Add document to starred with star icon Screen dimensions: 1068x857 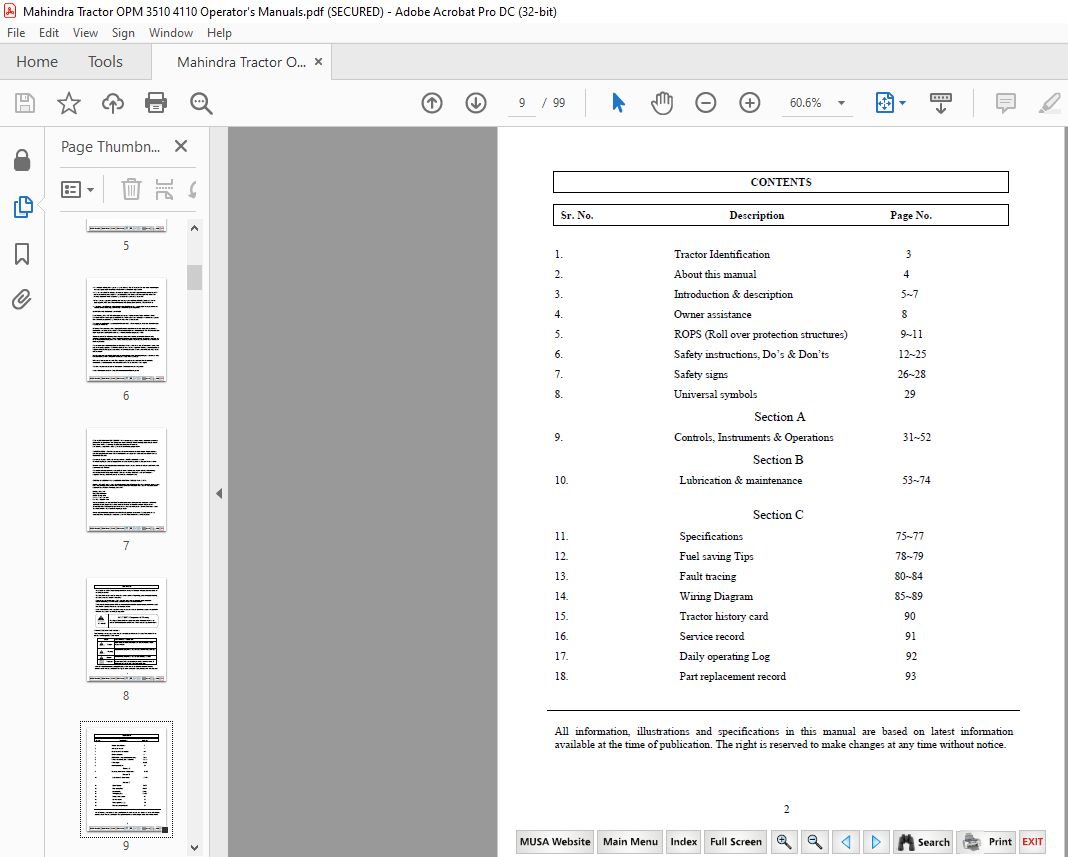coord(69,103)
